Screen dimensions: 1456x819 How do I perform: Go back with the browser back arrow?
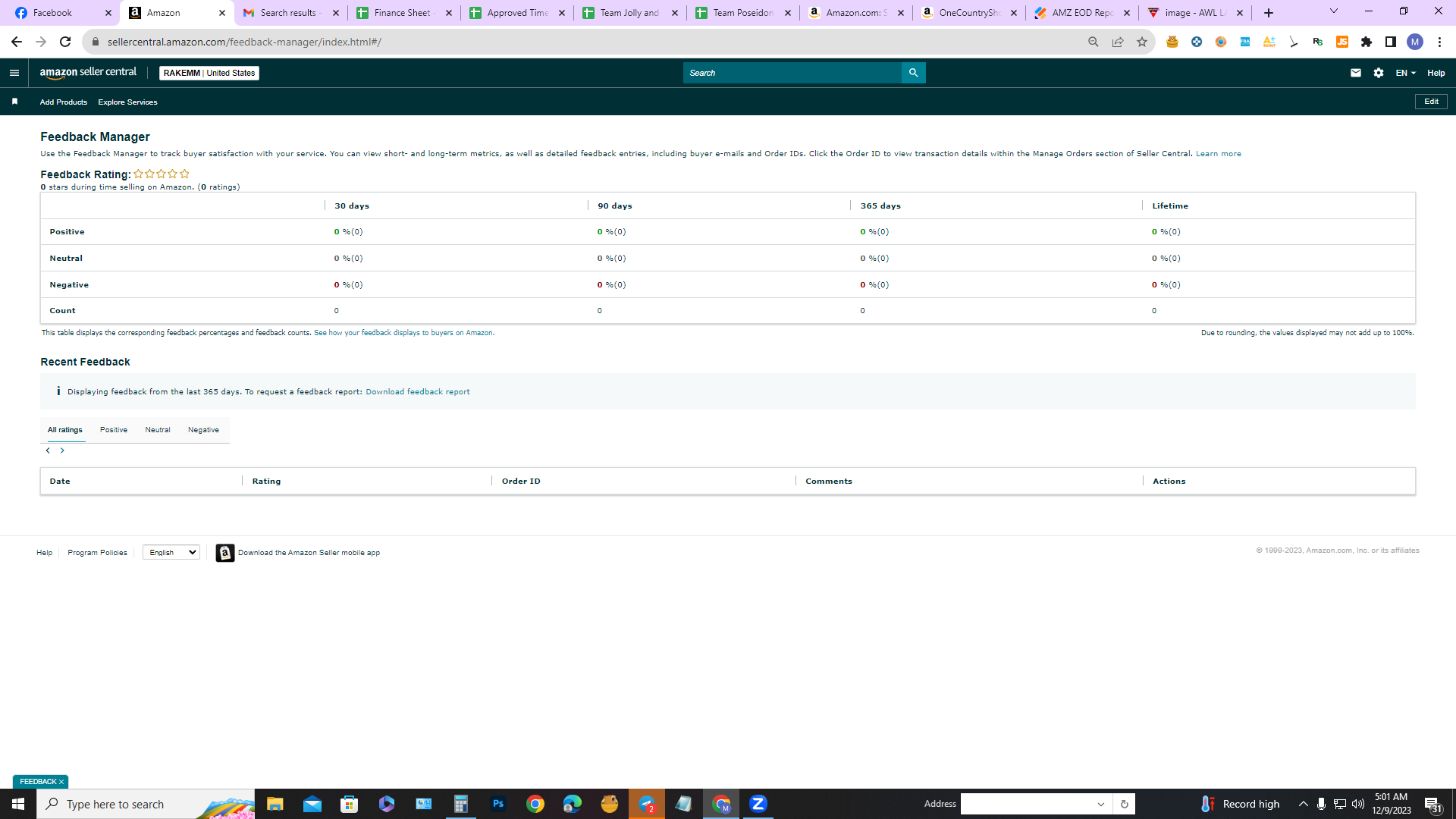(x=17, y=42)
